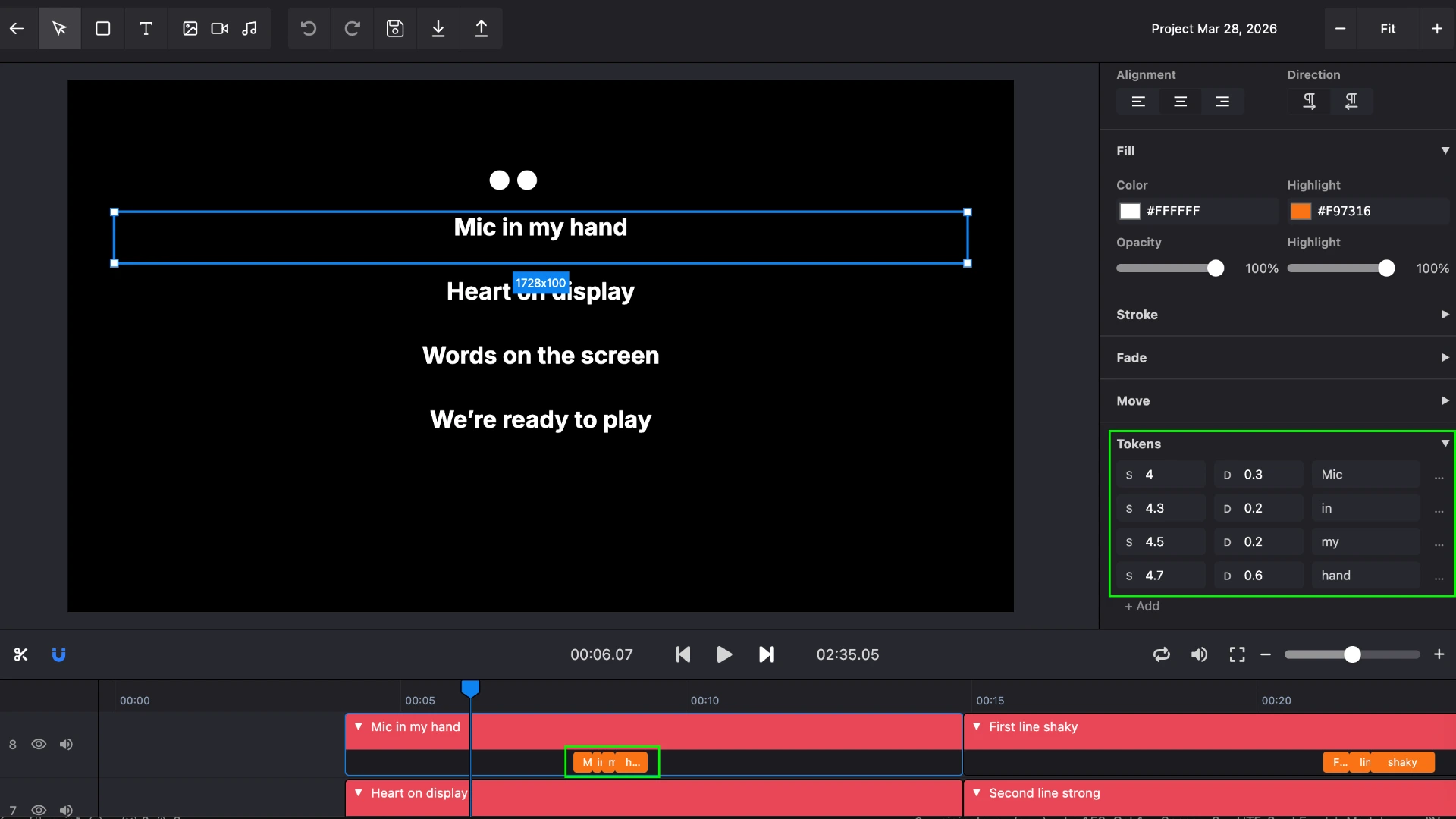Redo the last change

pos(352,28)
